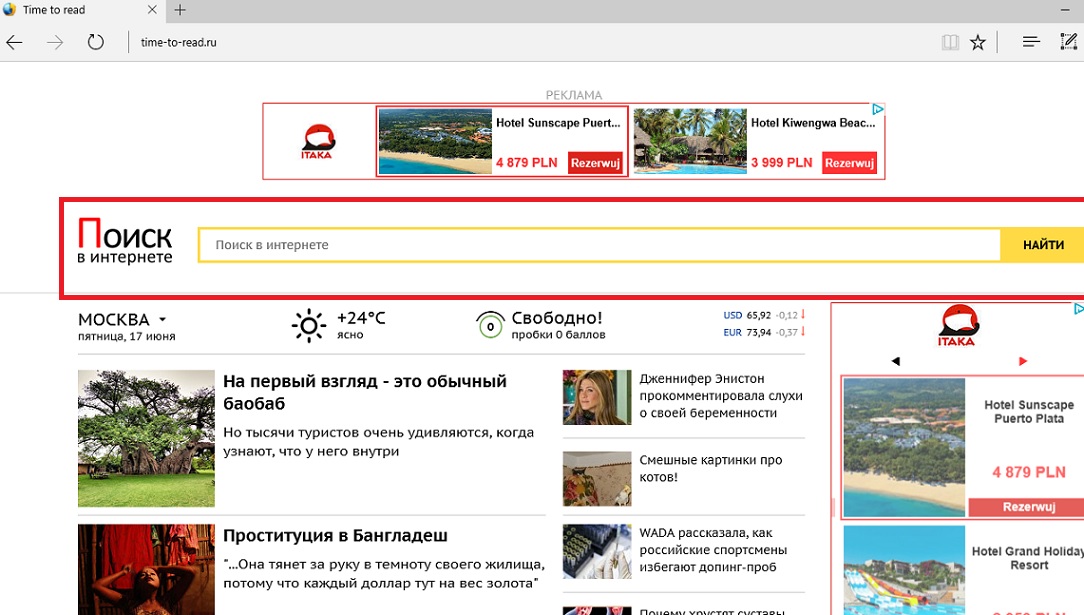Show the next ad slide arrow
The image size is (1084, 615).
[x=1022, y=362]
